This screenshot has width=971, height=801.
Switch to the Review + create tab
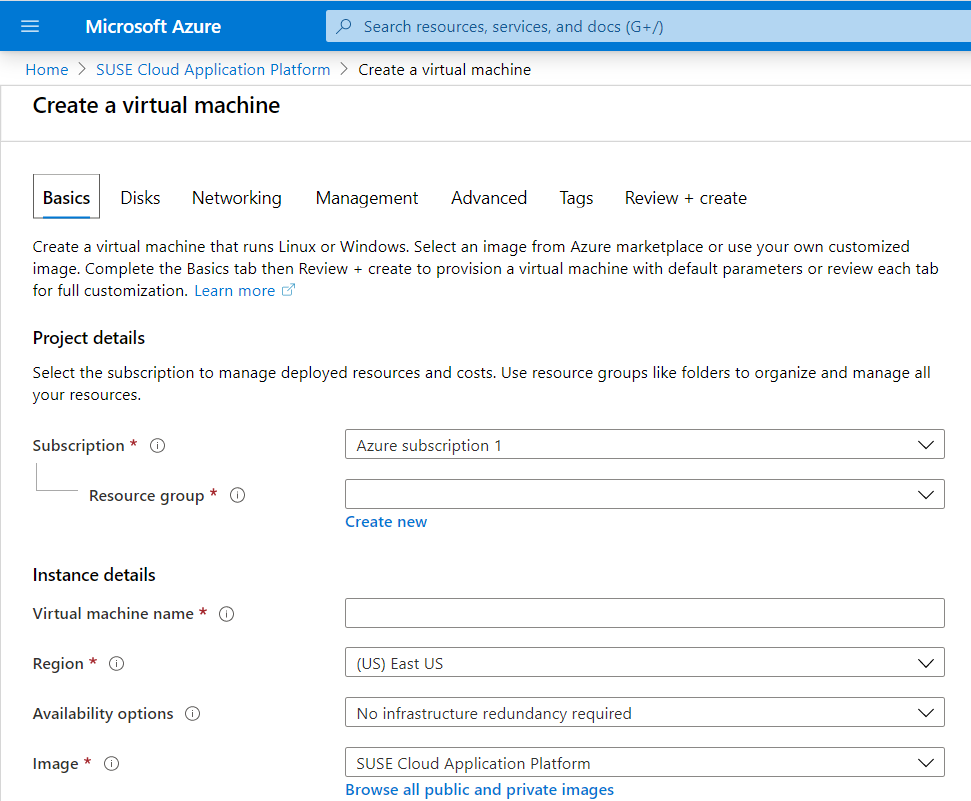(x=685, y=198)
